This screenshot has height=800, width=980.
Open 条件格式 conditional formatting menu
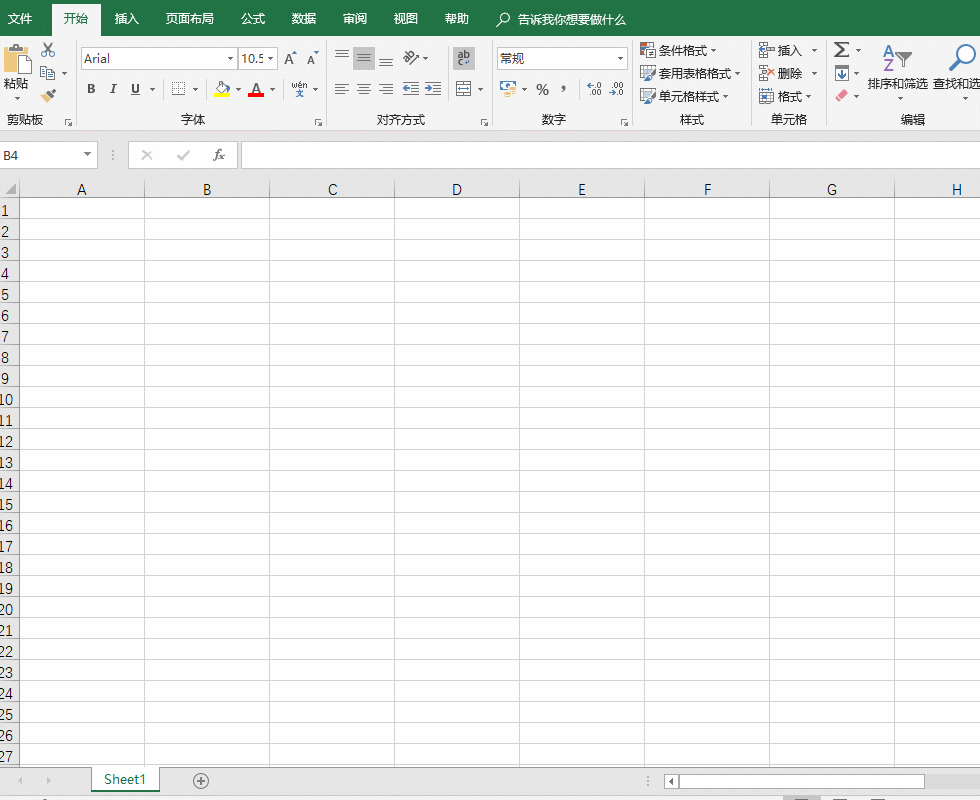pos(679,50)
